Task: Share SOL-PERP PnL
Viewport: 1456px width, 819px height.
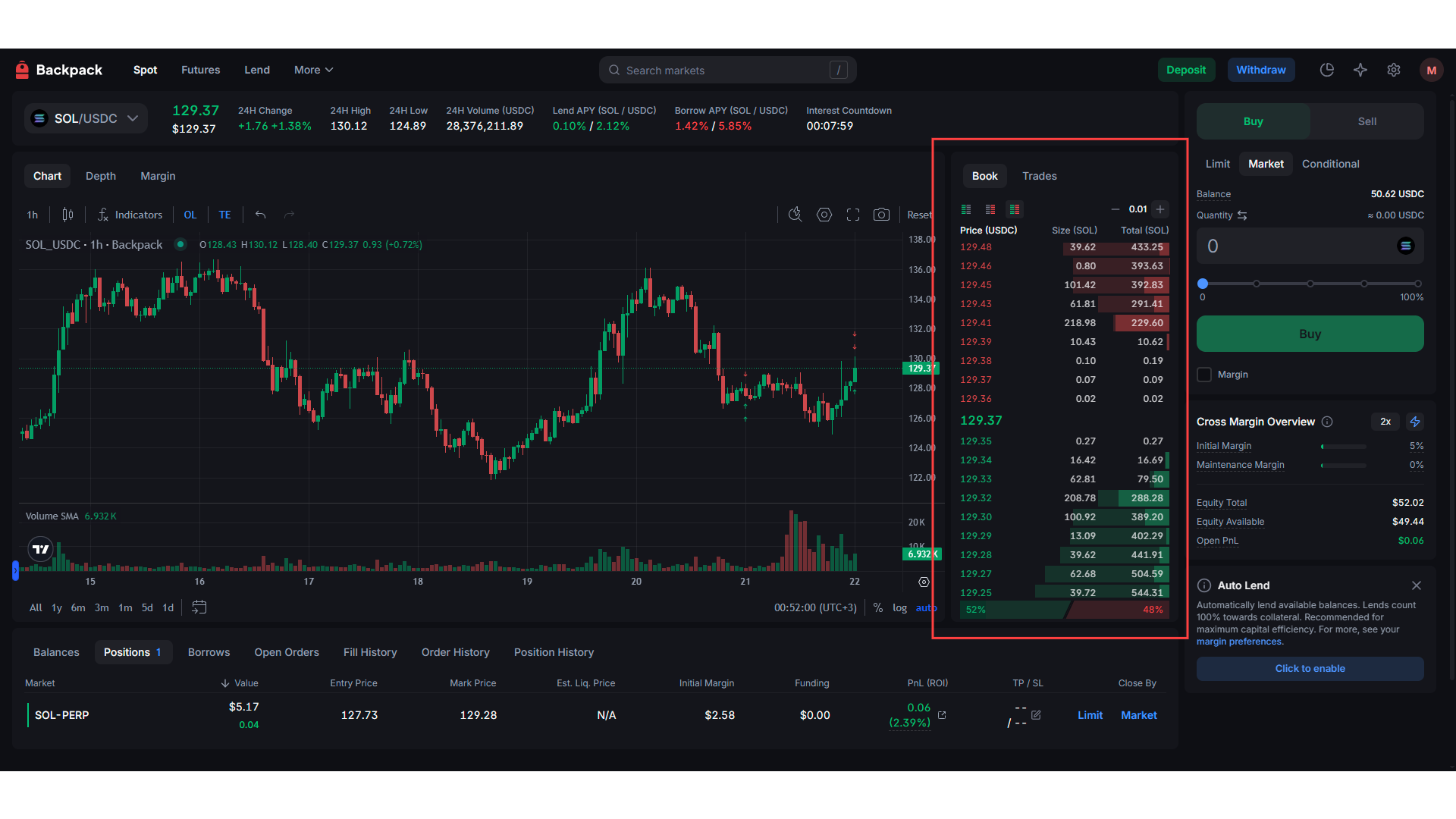Action: pos(942,715)
